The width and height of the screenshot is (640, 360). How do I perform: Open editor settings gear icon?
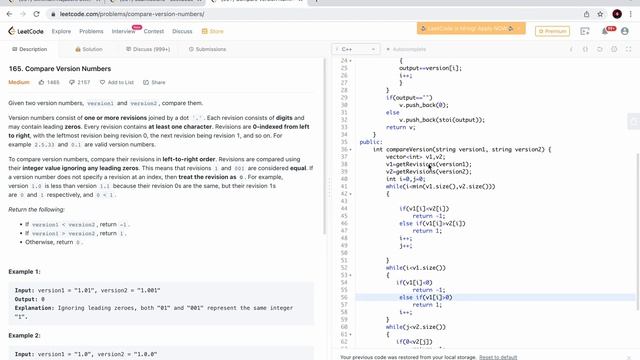click(x=614, y=49)
